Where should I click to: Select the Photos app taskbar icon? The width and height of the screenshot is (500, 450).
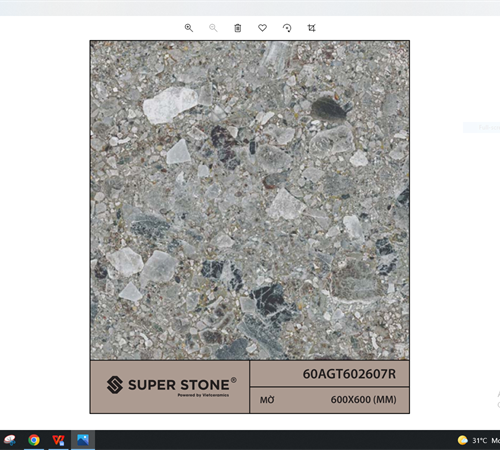click(83, 440)
